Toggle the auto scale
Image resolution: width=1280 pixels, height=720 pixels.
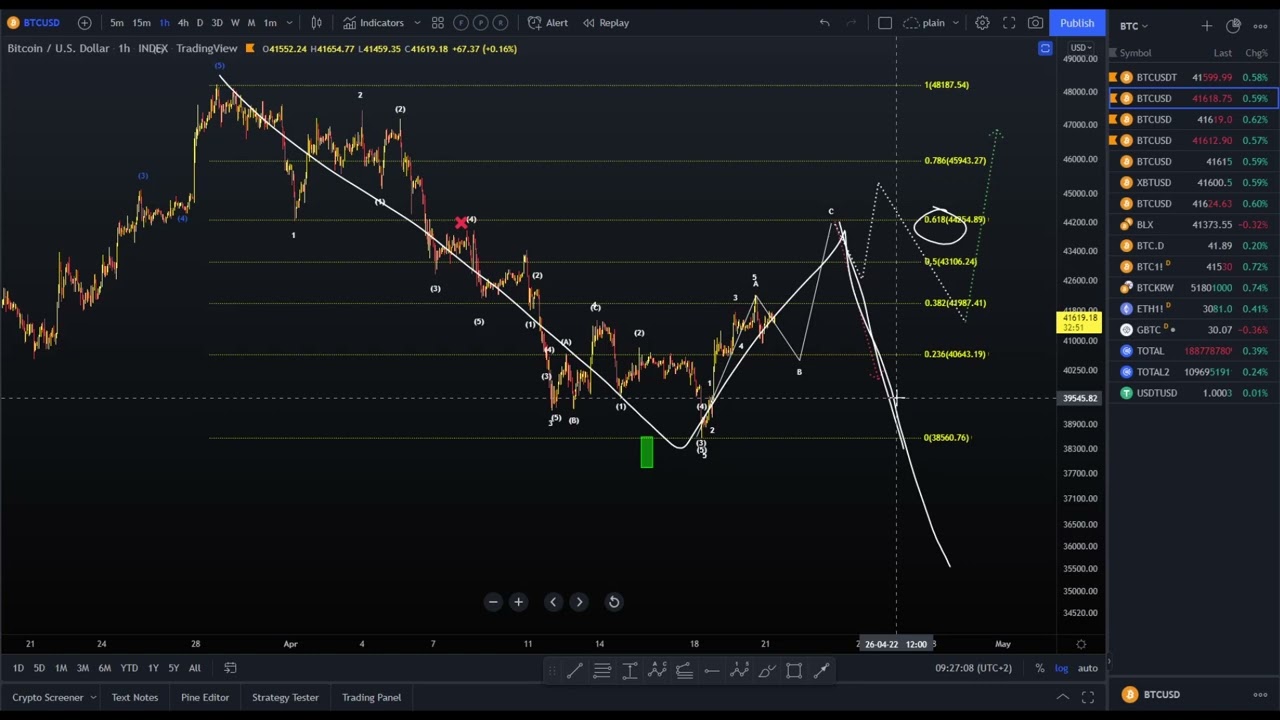[x=1087, y=668]
